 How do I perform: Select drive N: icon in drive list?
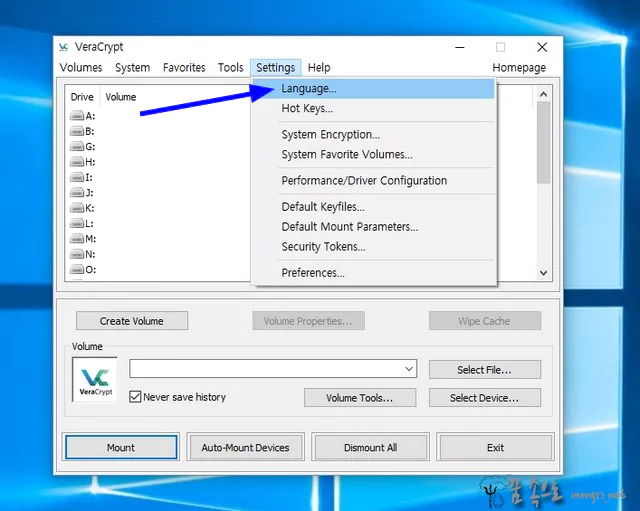(77, 254)
